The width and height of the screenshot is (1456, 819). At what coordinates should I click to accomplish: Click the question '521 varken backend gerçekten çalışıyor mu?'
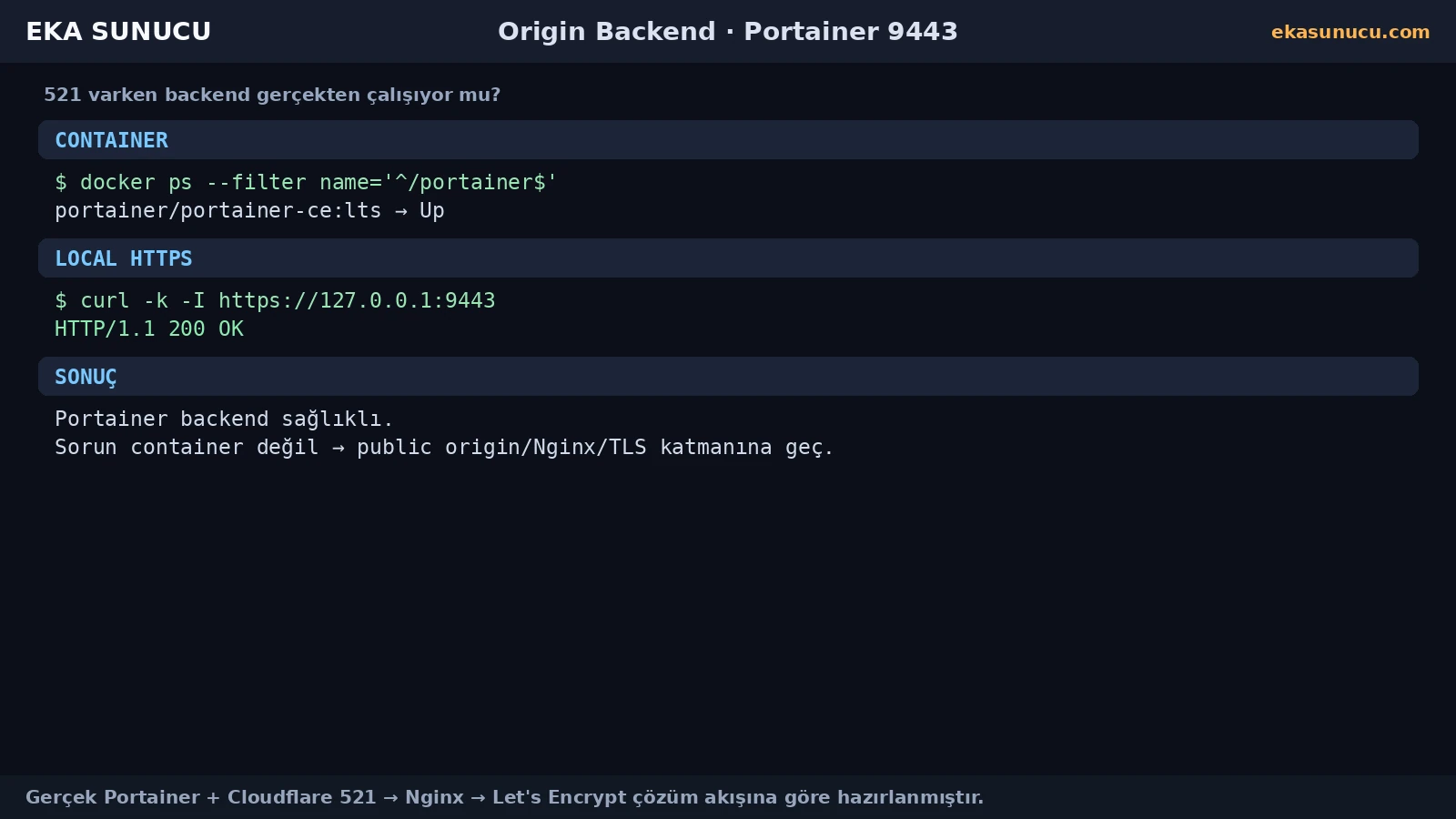tap(272, 95)
